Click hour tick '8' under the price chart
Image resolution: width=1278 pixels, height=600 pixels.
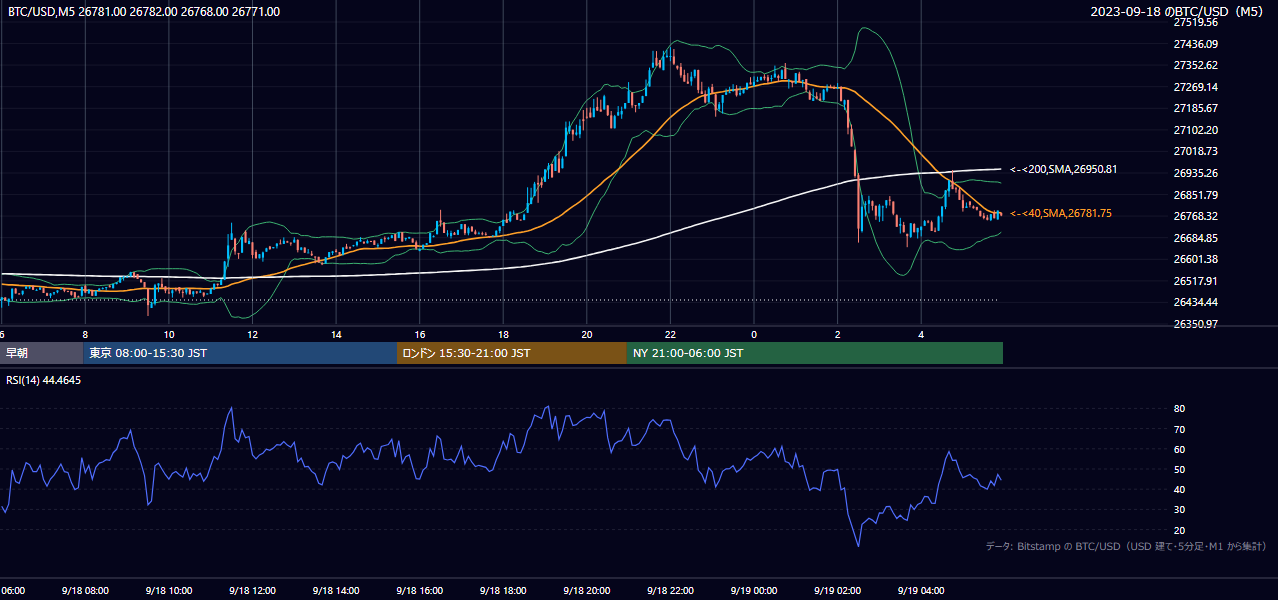click(85, 334)
